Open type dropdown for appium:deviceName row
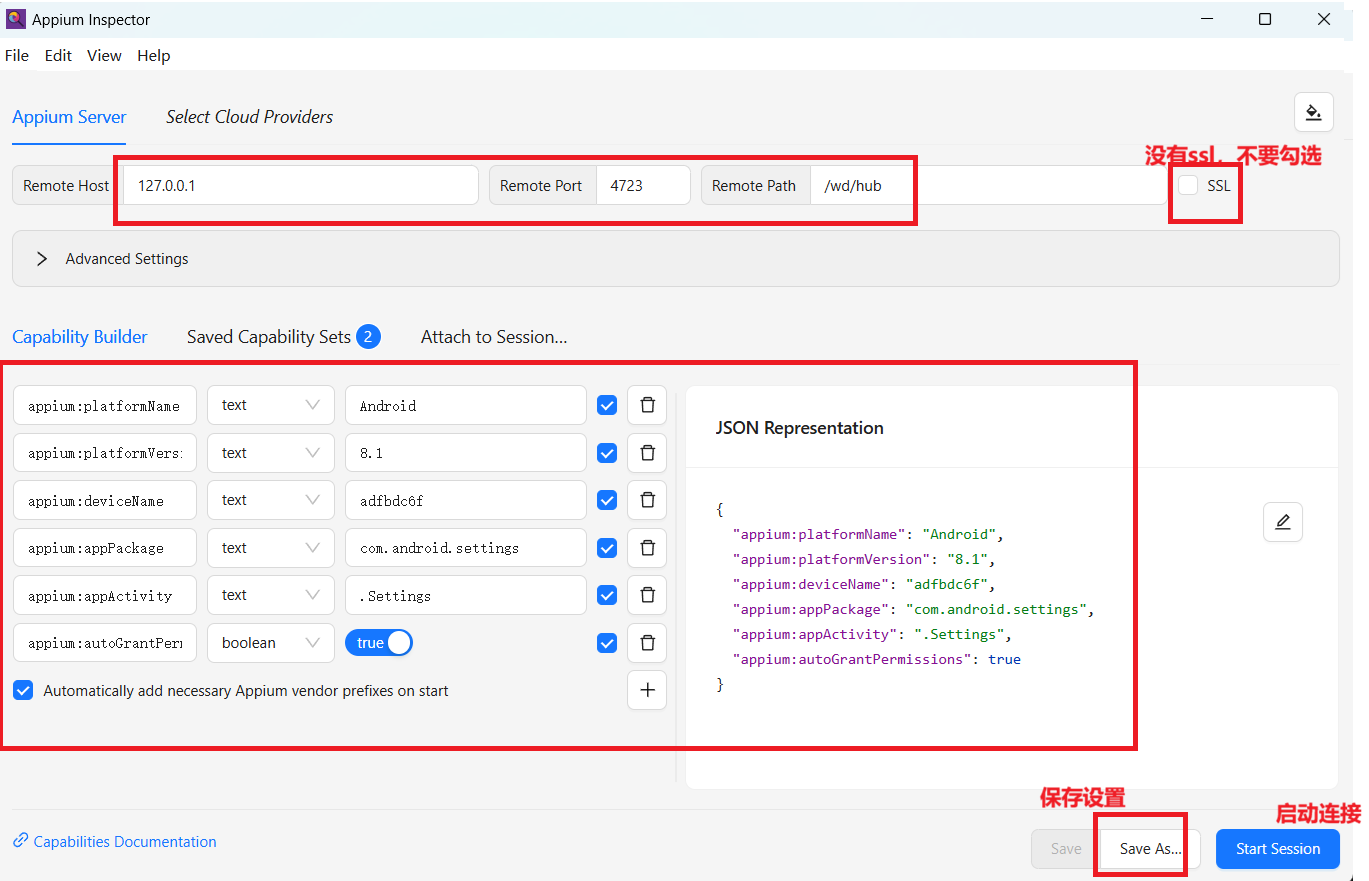Image resolution: width=1369 pixels, height=881 pixels. coord(271,500)
